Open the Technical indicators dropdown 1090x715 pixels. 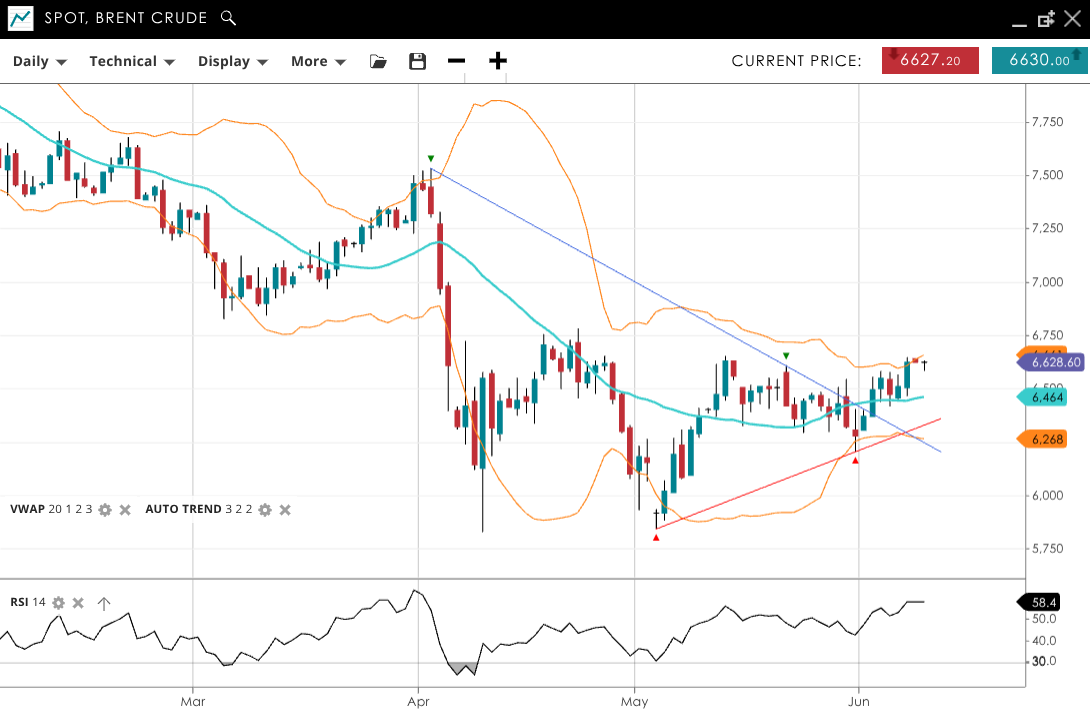click(x=132, y=61)
